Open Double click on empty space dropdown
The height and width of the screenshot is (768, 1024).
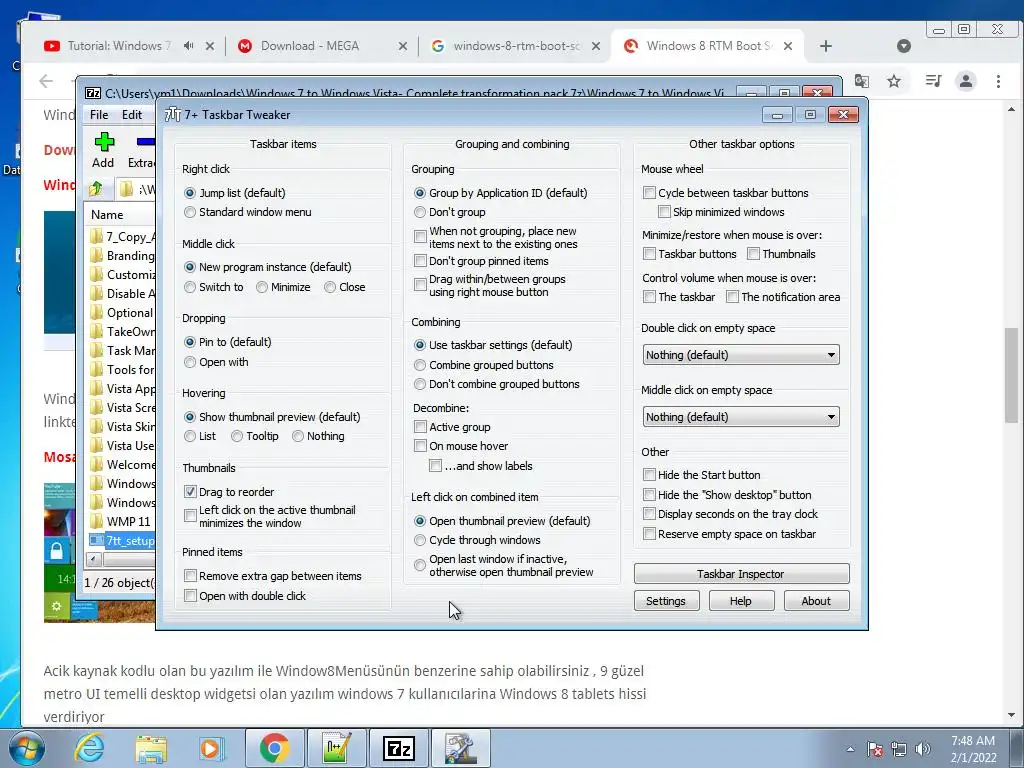coord(741,355)
